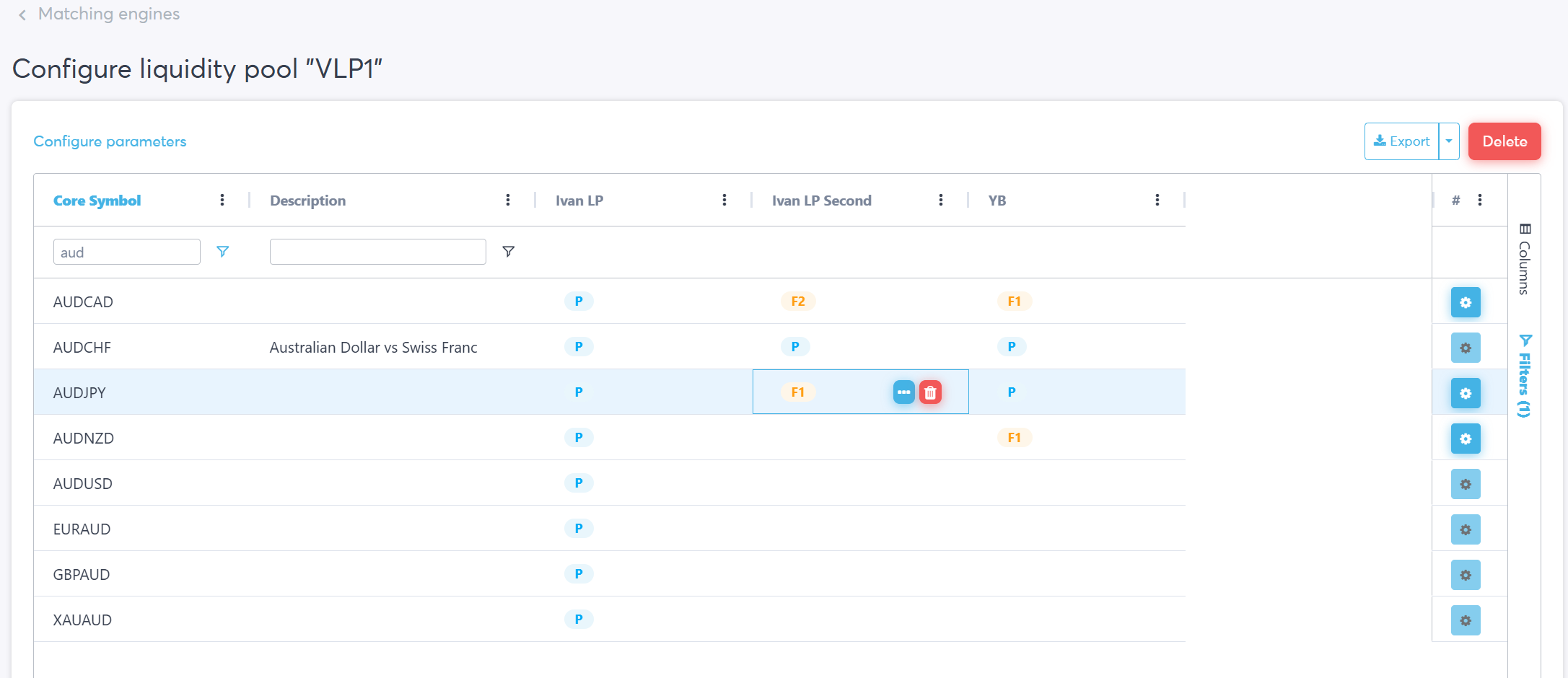Viewport: 1568px width, 678px height.
Task: Click the Description filter text field
Action: 377,252
